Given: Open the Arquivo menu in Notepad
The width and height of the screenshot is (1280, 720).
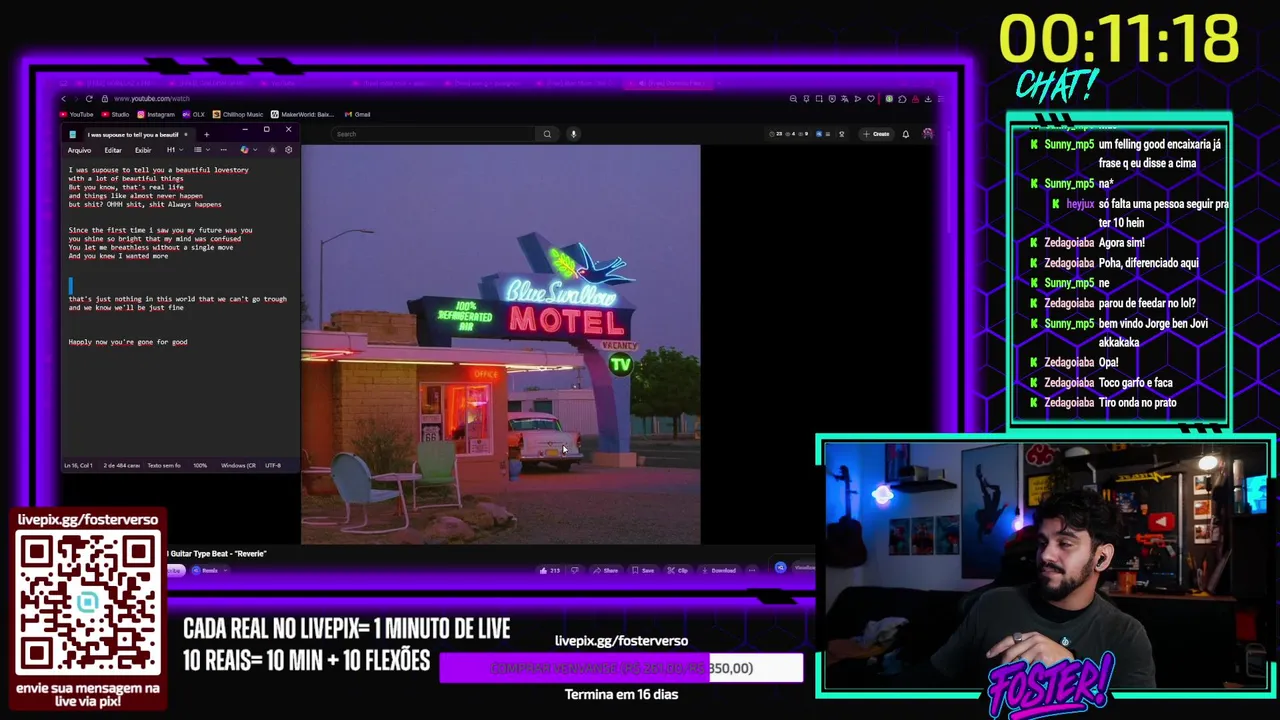Looking at the screenshot, I should pos(79,150).
